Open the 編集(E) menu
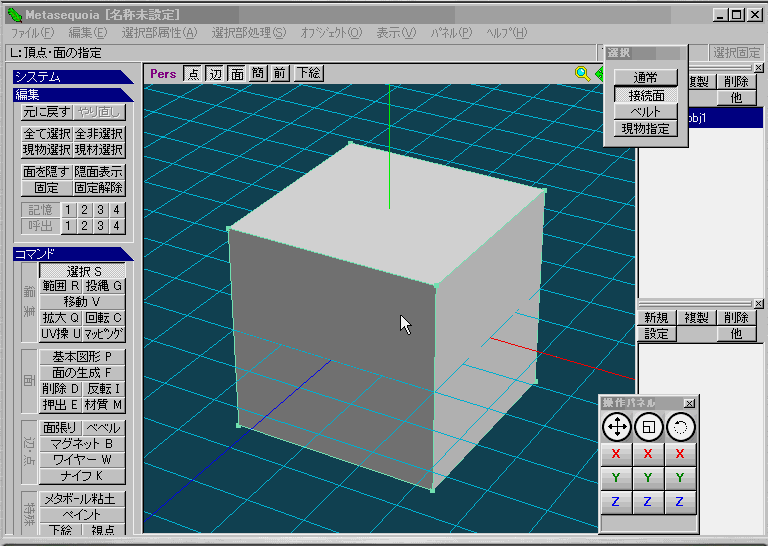 point(87,33)
